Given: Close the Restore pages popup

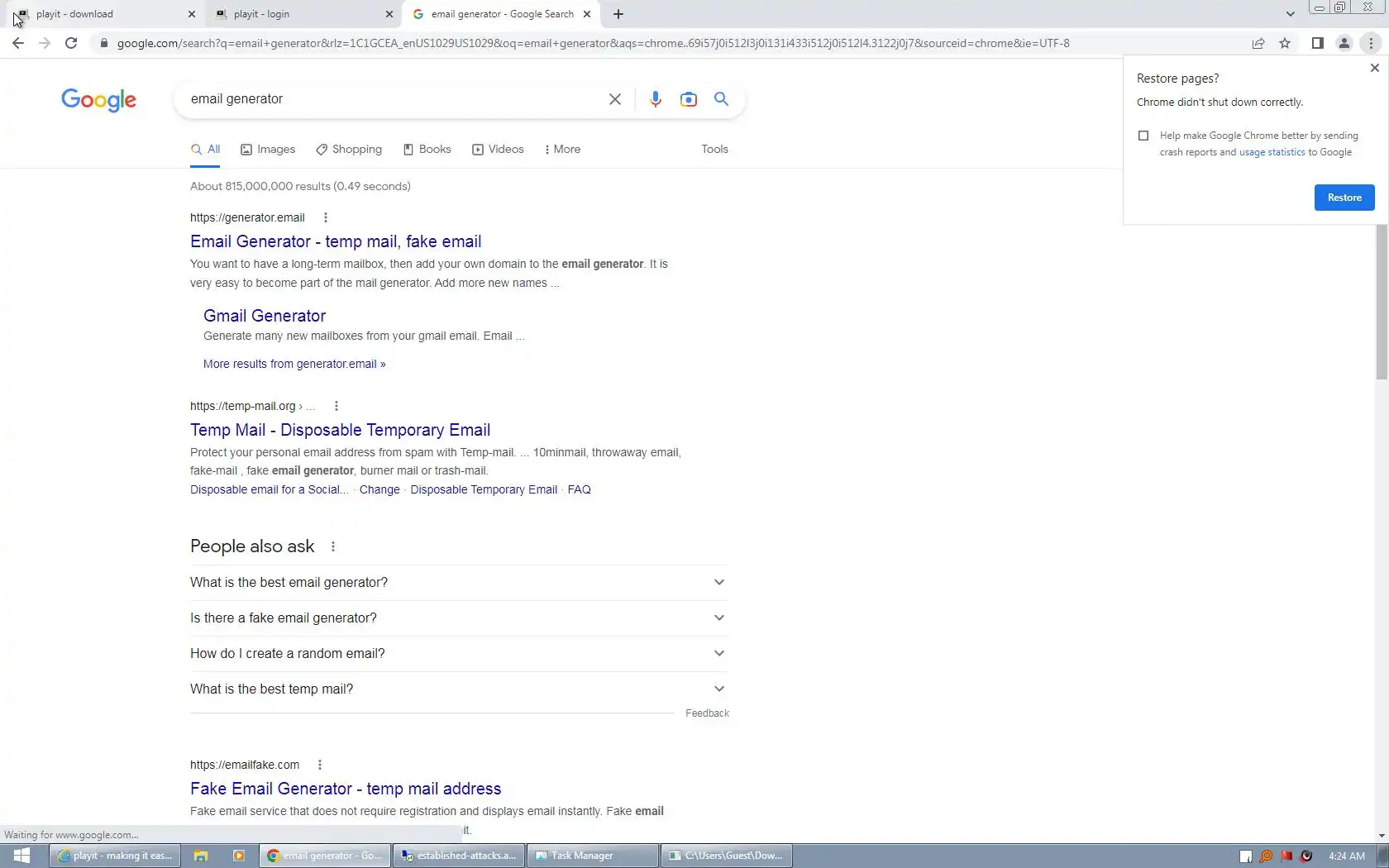Looking at the screenshot, I should 1375,68.
